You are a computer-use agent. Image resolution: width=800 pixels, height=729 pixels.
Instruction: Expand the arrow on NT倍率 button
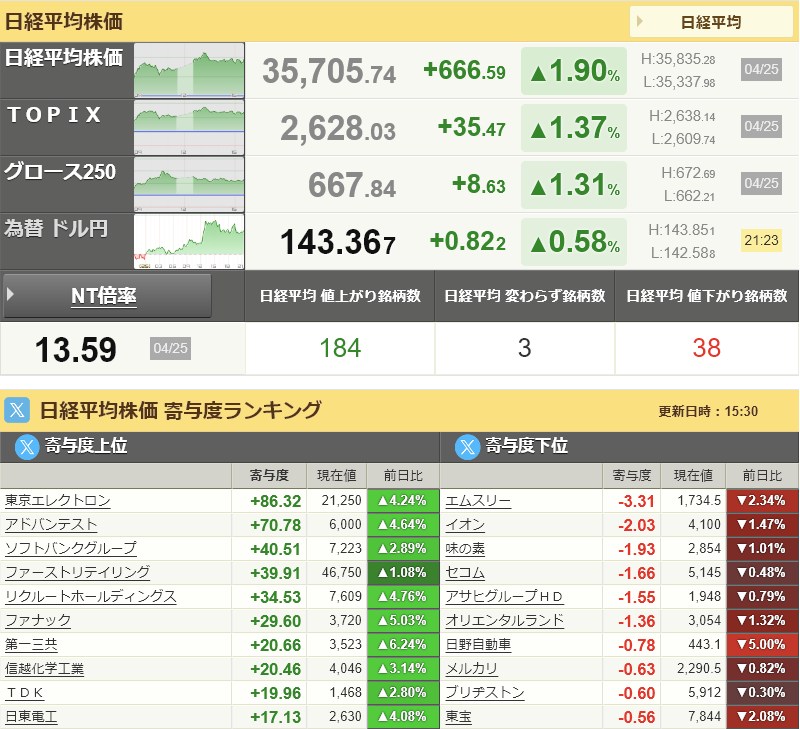click(x=10, y=294)
